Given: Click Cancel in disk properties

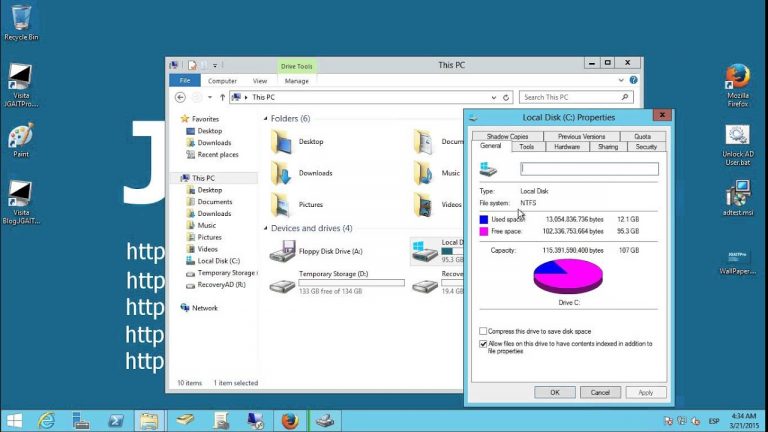Looking at the screenshot, I should point(600,392).
